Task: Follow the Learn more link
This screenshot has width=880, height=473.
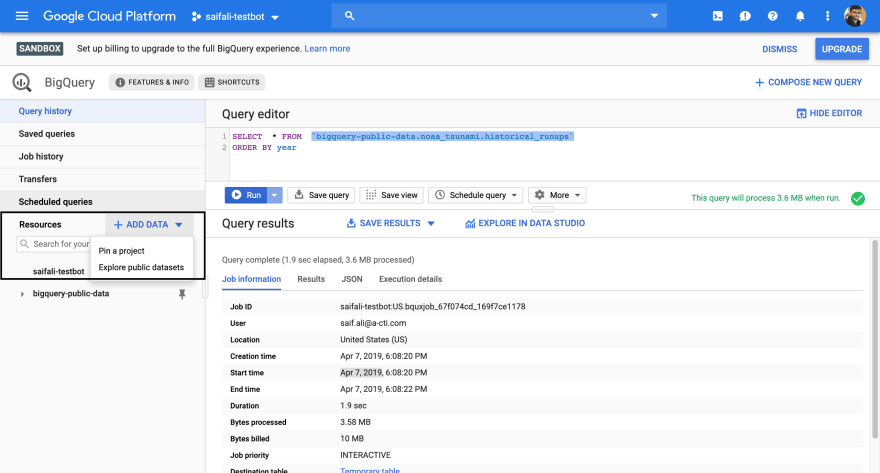Action: 327,49
